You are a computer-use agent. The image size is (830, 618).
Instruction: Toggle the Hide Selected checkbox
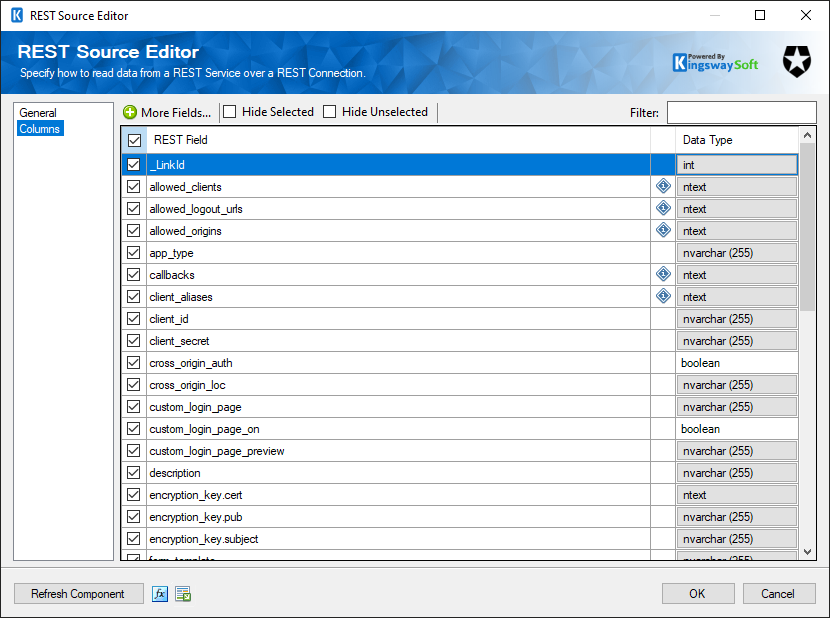[x=230, y=112]
